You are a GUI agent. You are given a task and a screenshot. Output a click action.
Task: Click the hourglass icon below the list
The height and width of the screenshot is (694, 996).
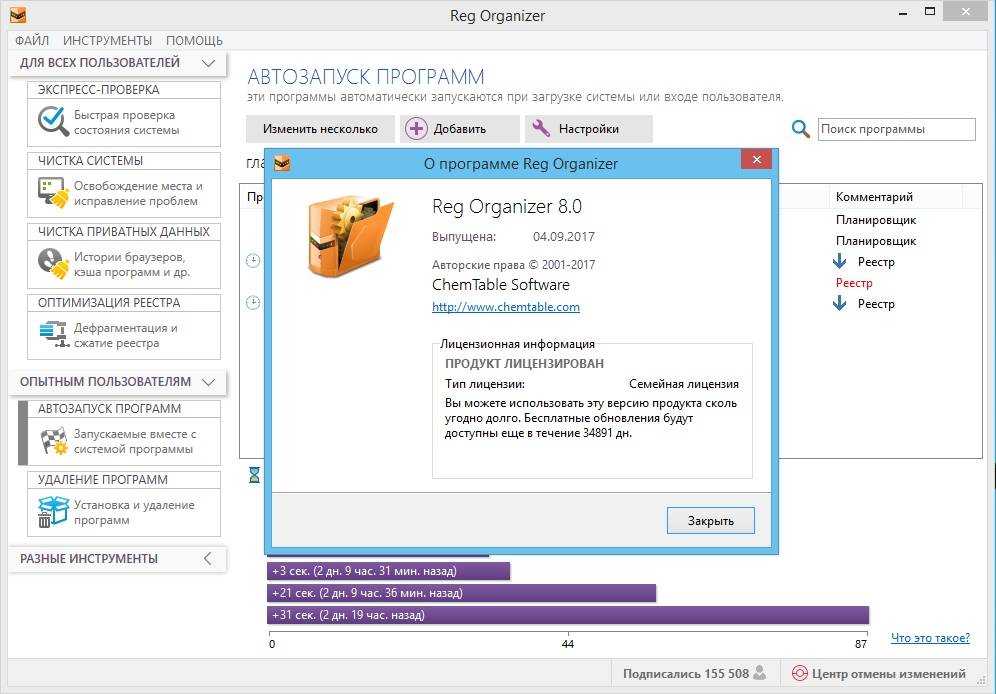tap(254, 474)
